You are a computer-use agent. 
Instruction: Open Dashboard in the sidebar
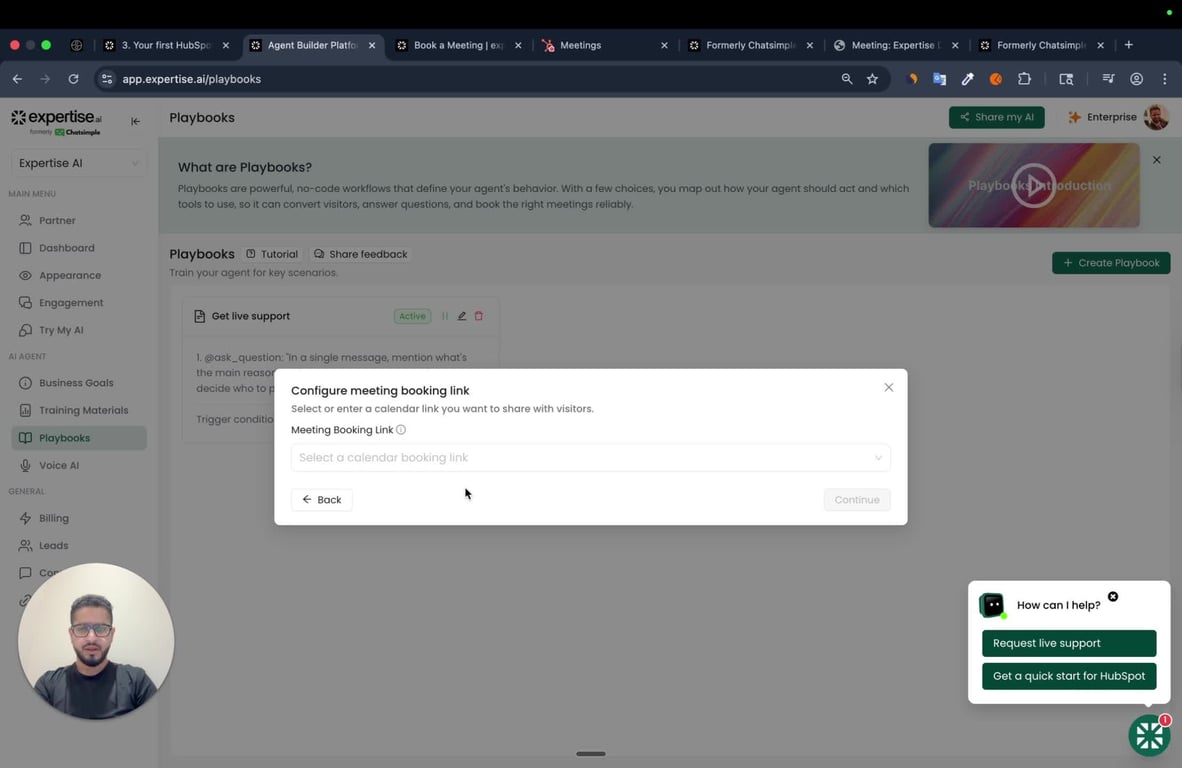coord(66,248)
